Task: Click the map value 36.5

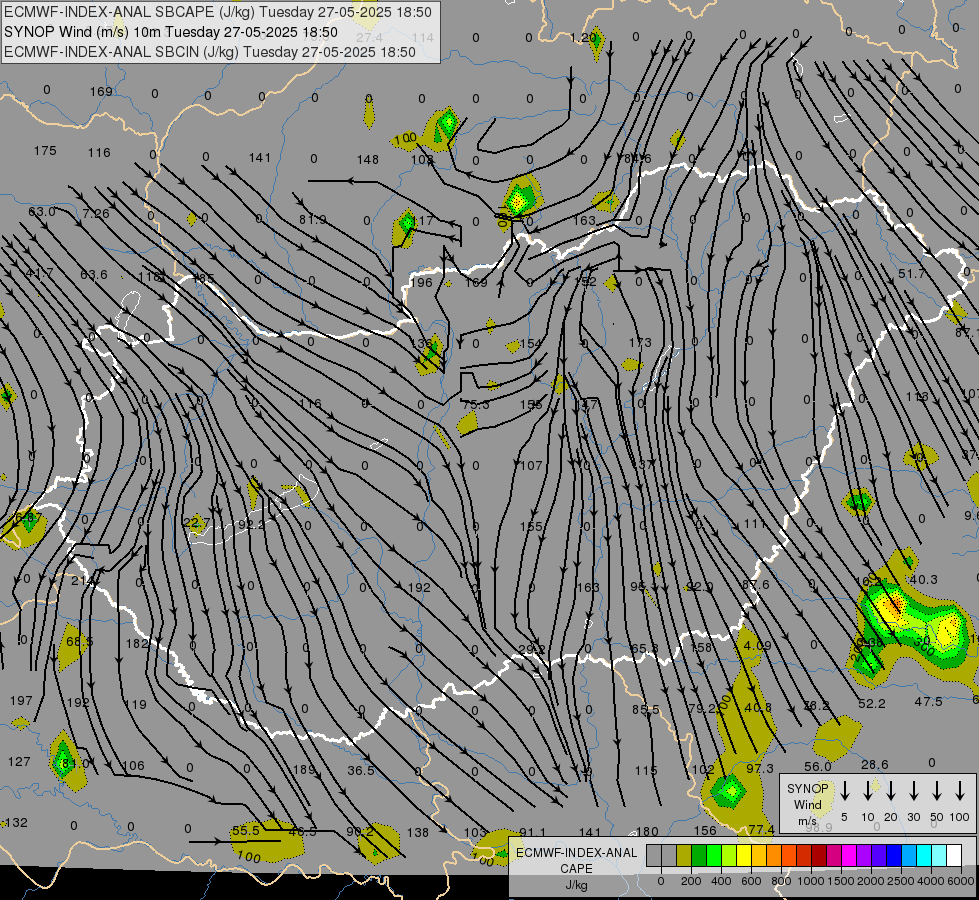Action: 361,771
